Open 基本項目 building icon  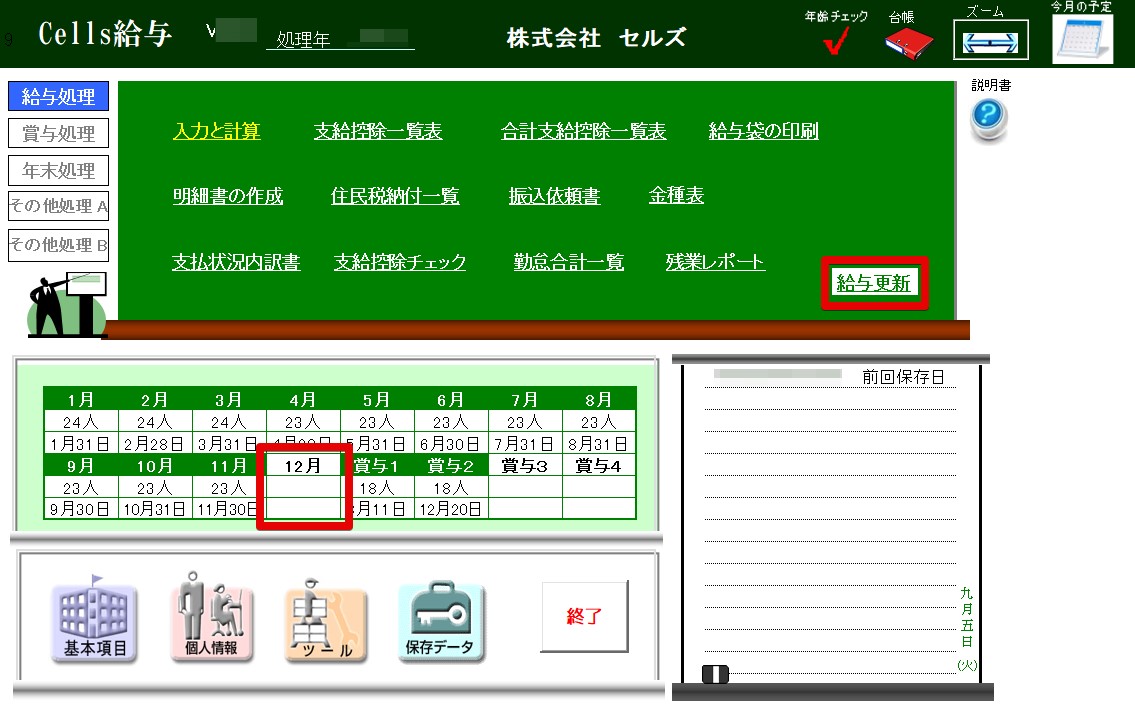[95, 621]
